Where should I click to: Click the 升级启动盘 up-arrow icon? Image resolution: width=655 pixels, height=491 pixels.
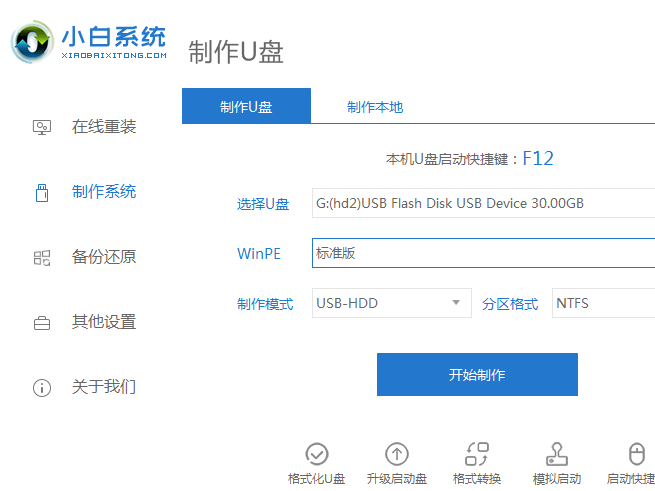[396, 454]
